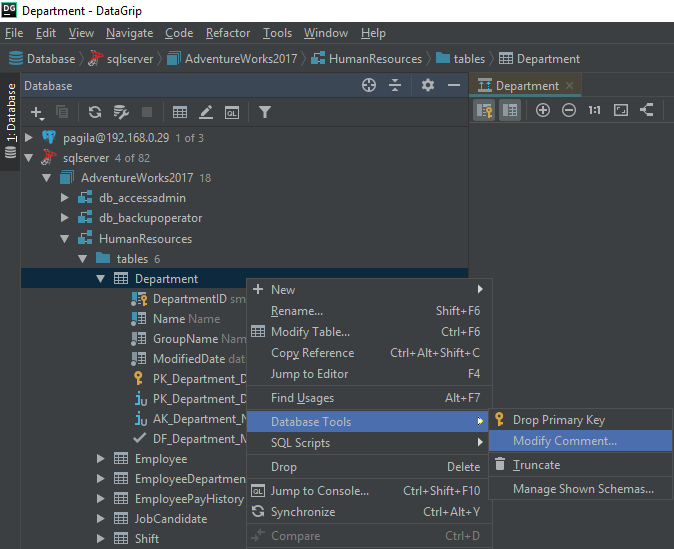The image size is (674, 549).
Task: Click the Zoom In icon in diagram toolbar
Action: pyautogui.click(x=543, y=110)
